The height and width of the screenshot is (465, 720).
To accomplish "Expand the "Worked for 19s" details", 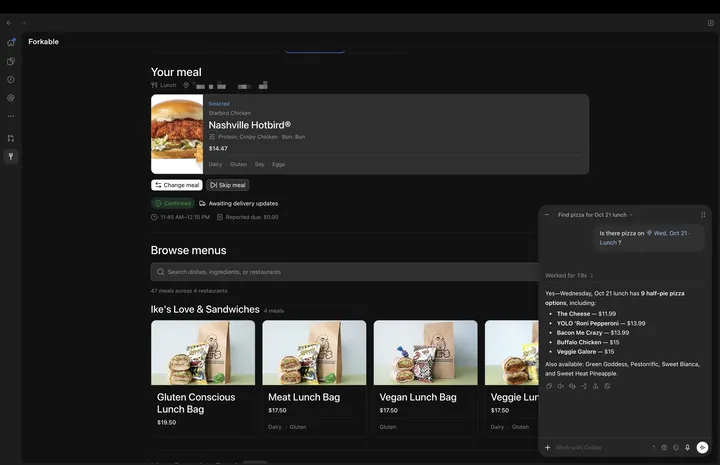I will coord(569,275).
